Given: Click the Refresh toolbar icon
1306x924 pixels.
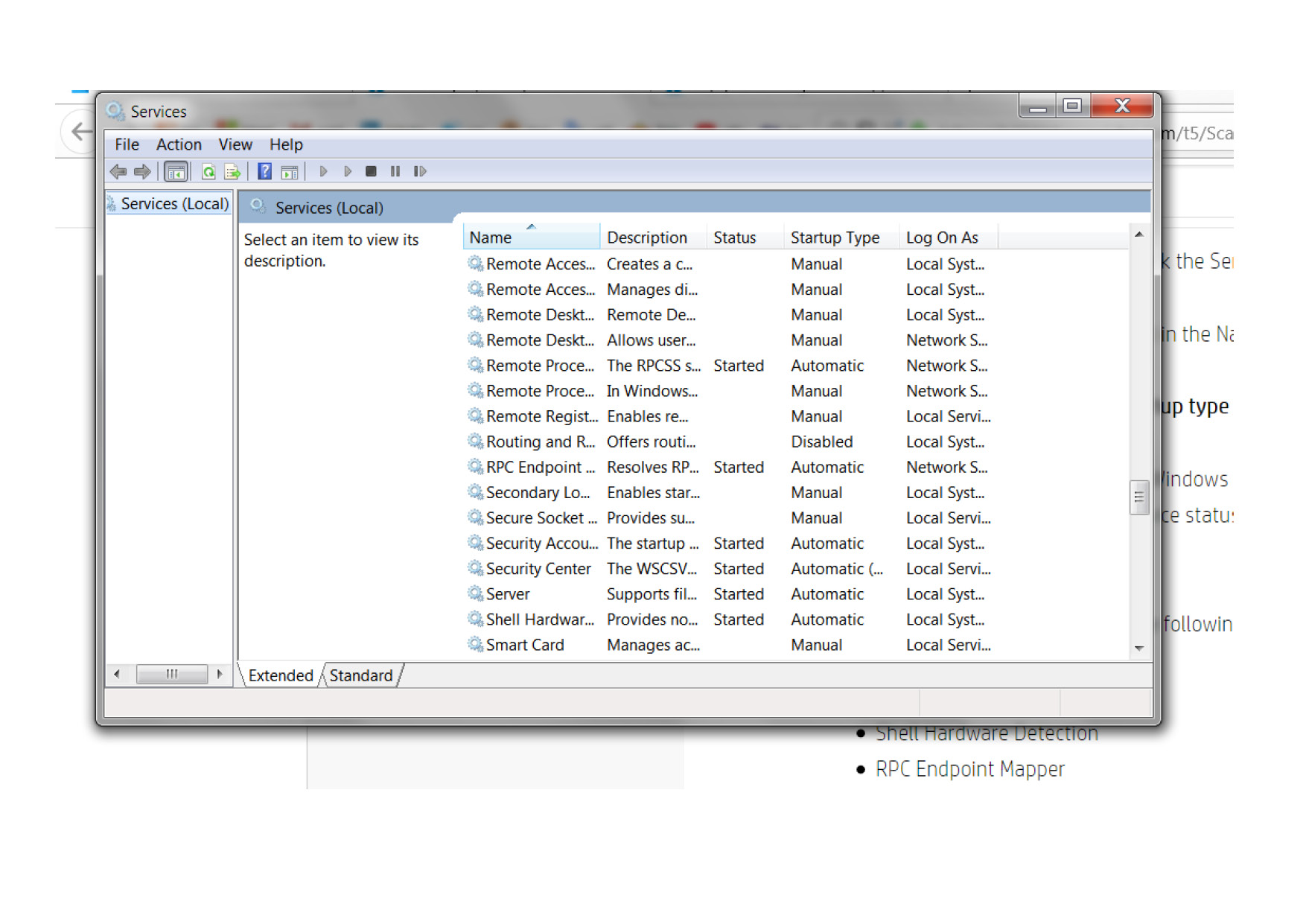Looking at the screenshot, I should [208, 172].
